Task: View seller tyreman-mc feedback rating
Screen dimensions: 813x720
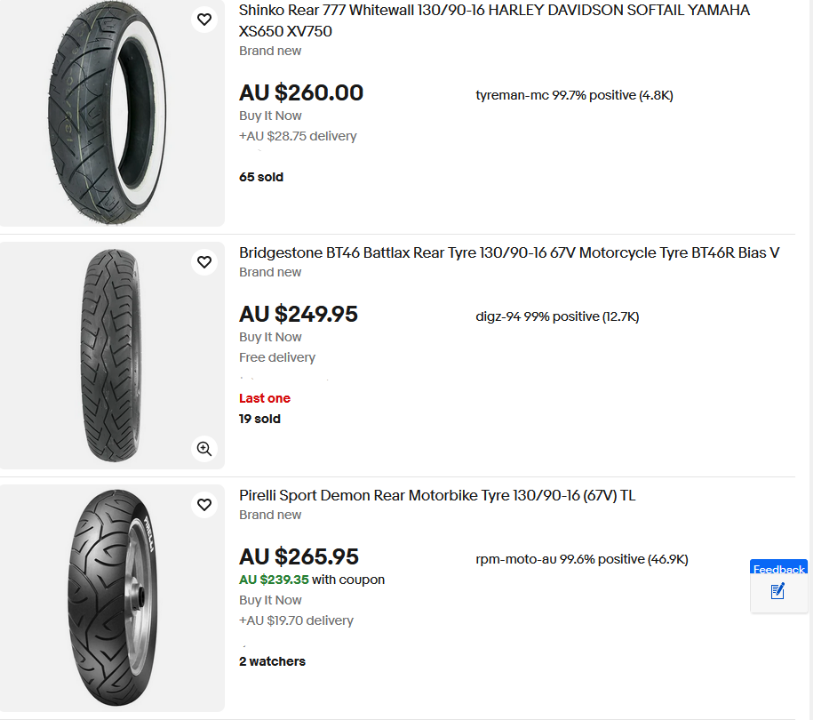Action: click(x=574, y=96)
